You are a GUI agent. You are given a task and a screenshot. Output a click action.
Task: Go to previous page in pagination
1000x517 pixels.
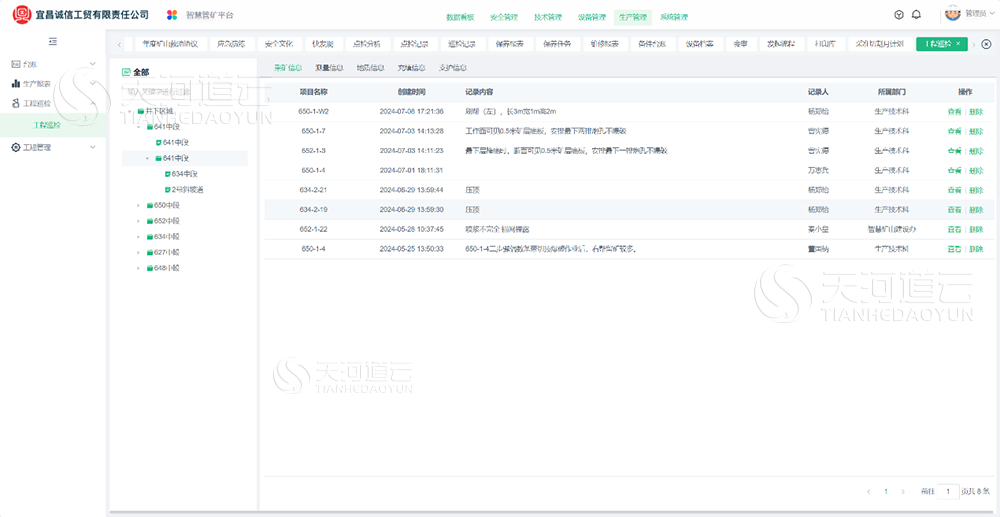coord(869,492)
